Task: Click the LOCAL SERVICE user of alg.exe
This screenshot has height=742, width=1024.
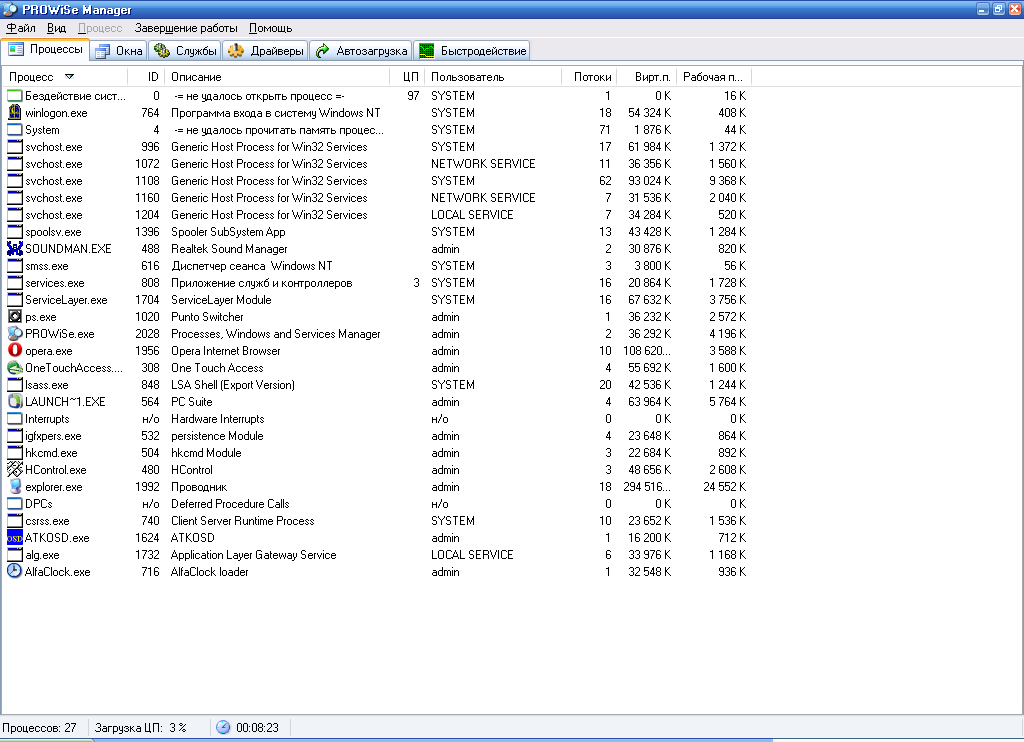Action: pos(472,555)
